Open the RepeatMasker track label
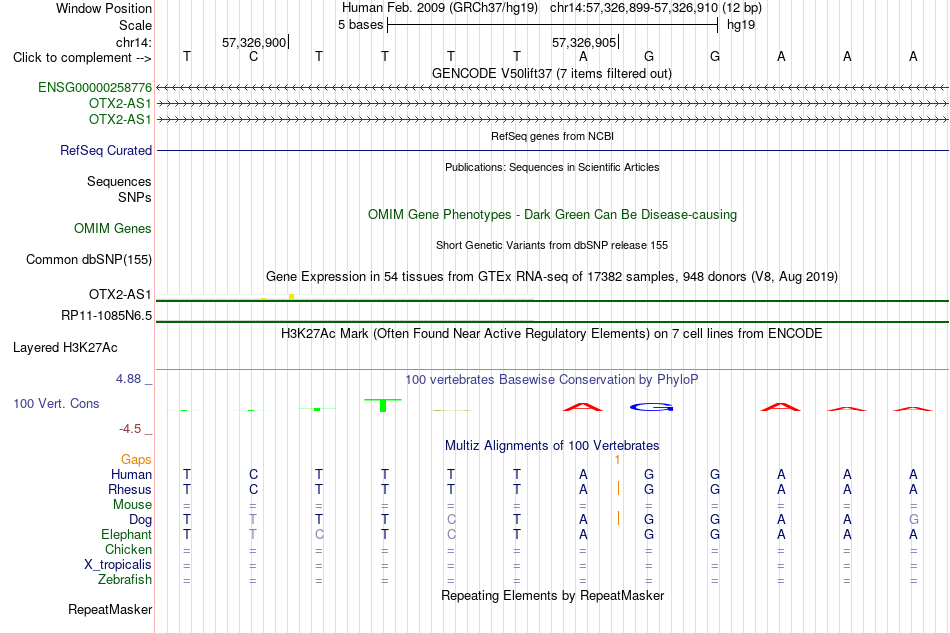Image resolution: width=950 pixels, height=633 pixels. (x=110, y=609)
